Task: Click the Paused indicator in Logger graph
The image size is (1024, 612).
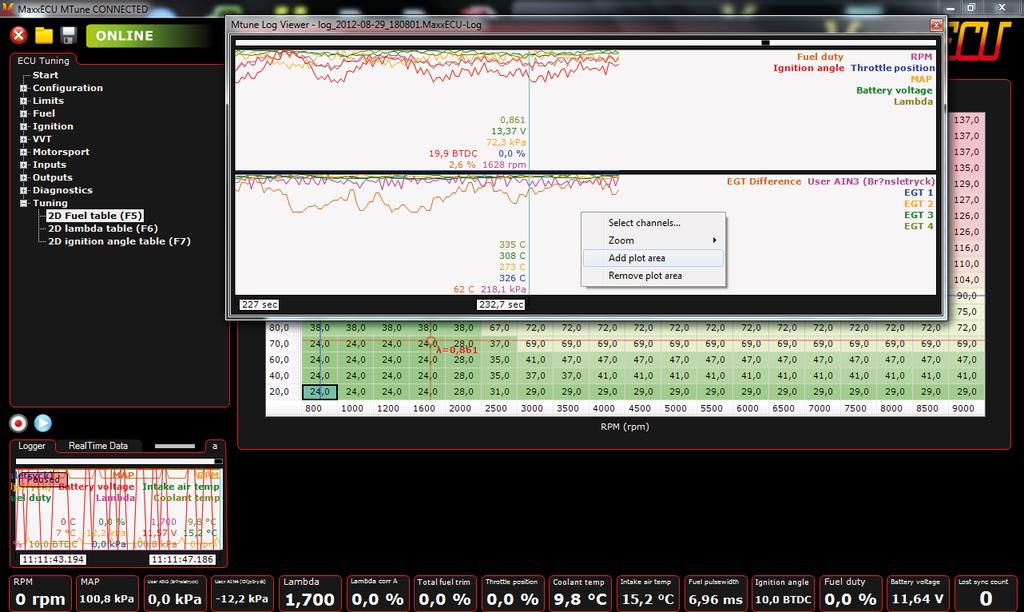Action: pyautogui.click(x=43, y=479)
